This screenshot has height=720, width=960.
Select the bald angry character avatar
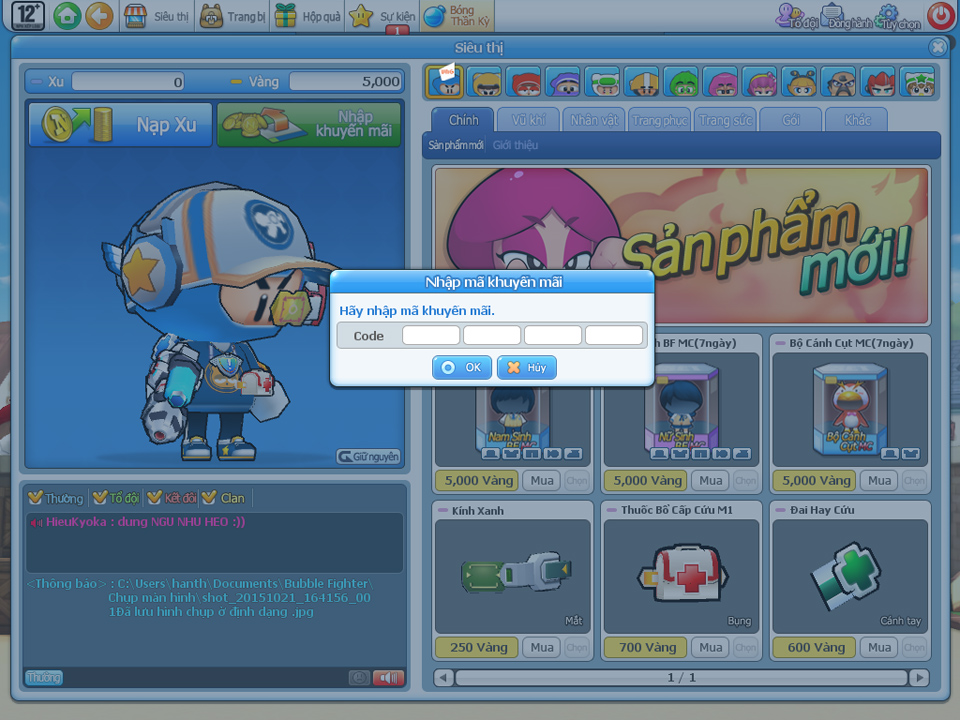(838, 82)
